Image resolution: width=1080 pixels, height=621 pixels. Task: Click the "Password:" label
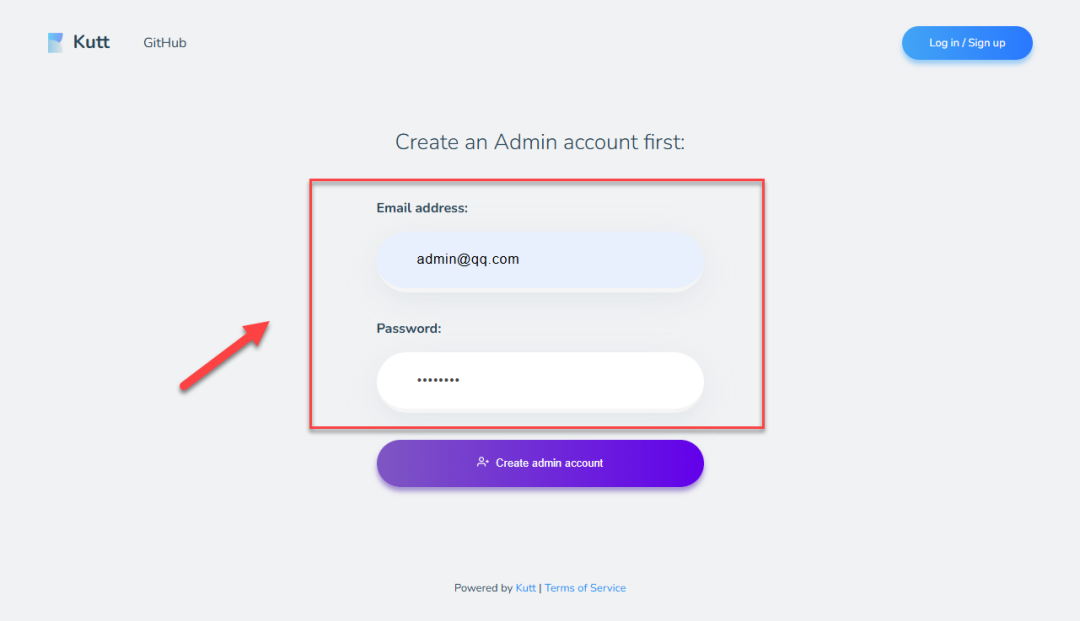[x=409, y=328]
